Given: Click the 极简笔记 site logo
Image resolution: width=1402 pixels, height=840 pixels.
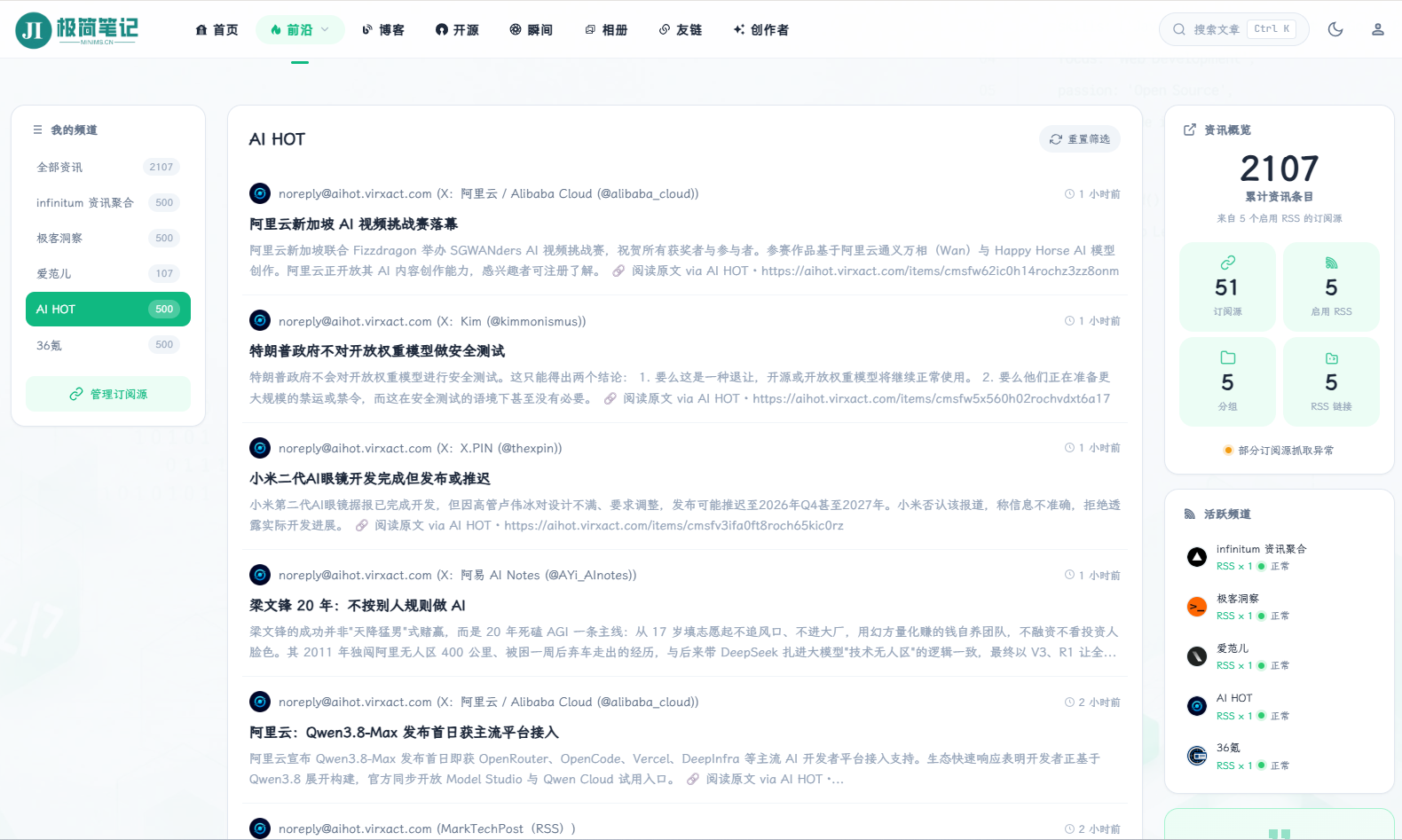Looking at the screenshot, I should [x=77, y=29].
